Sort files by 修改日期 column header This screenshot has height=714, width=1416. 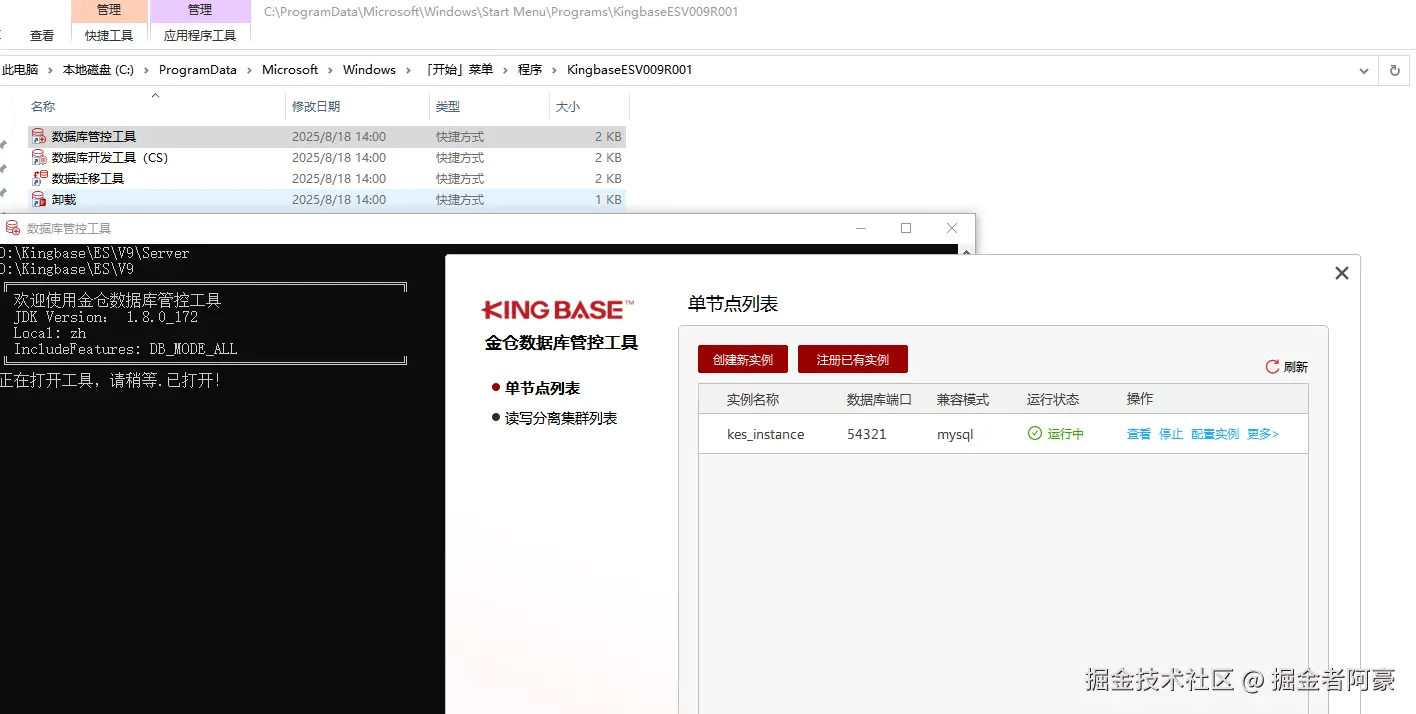coord(316,106)
